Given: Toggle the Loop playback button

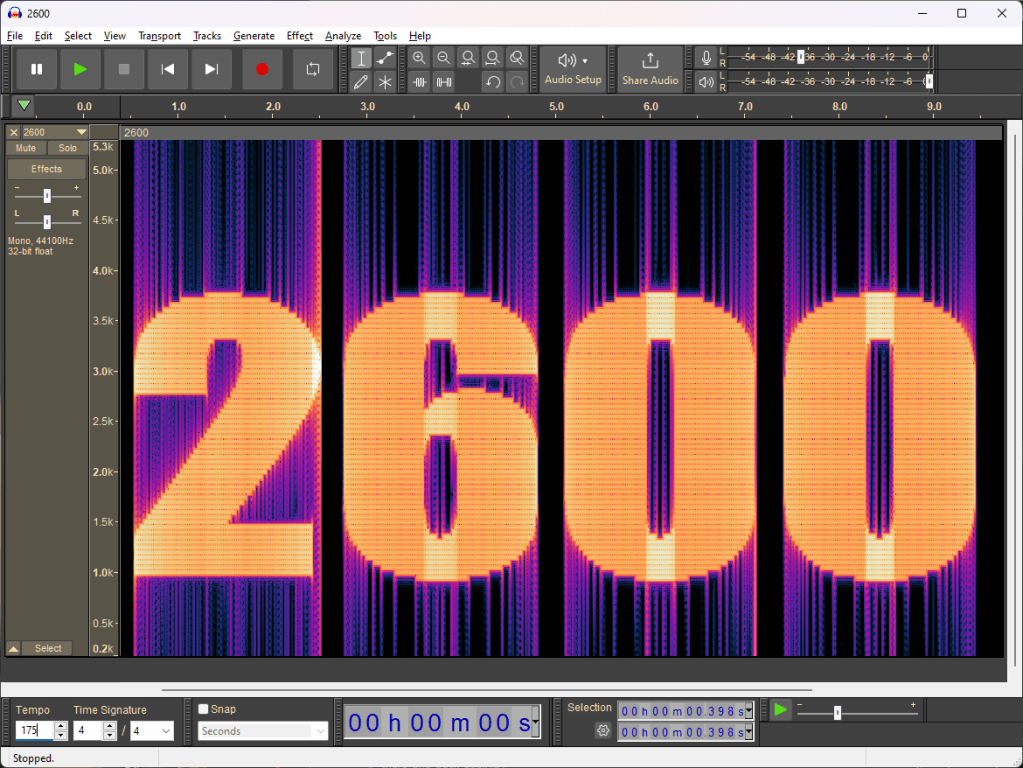Looking at the screenshot, I should (x=313, y=70).
